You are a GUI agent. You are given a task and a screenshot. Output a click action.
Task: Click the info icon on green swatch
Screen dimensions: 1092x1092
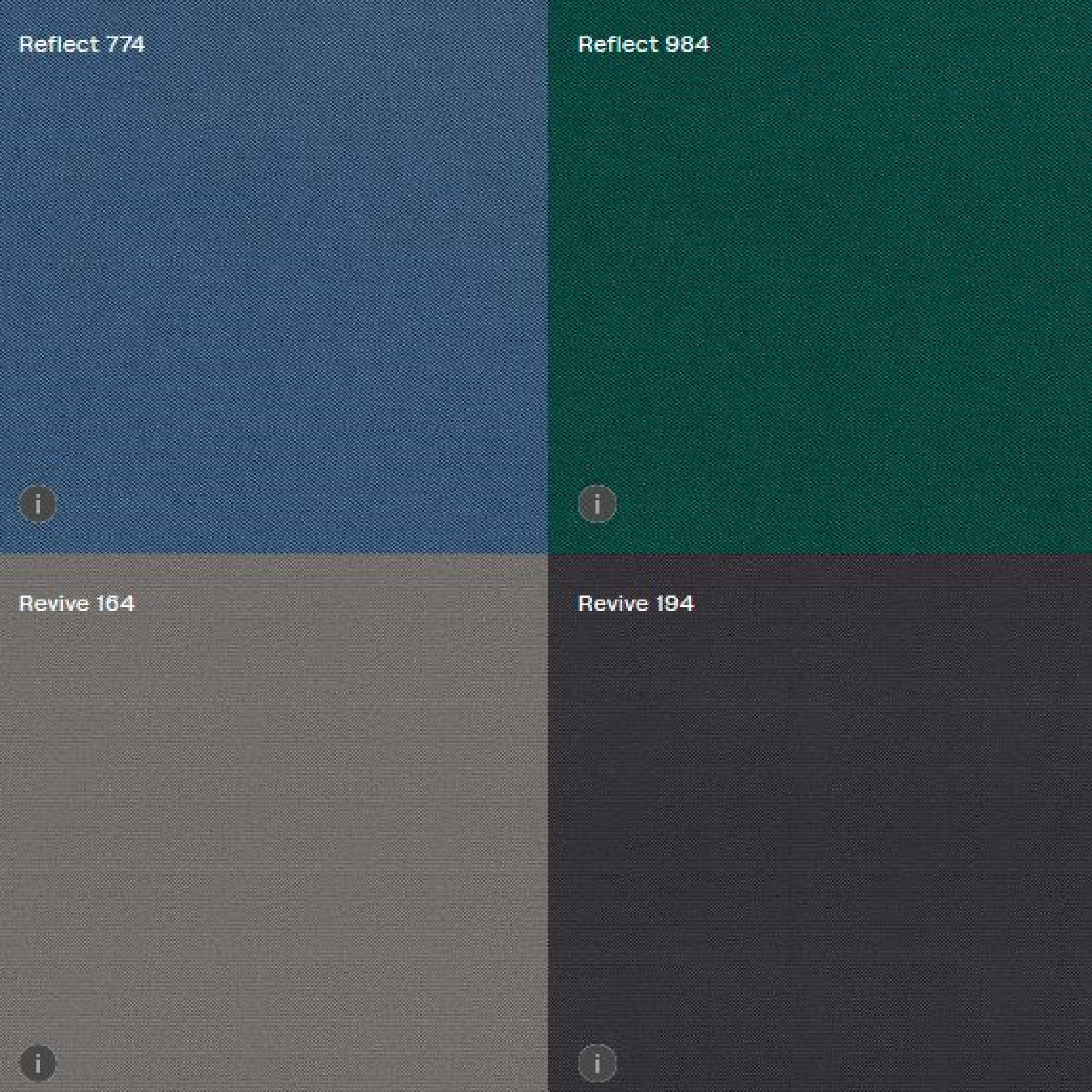pyautogui.click(x=597, y=504)
